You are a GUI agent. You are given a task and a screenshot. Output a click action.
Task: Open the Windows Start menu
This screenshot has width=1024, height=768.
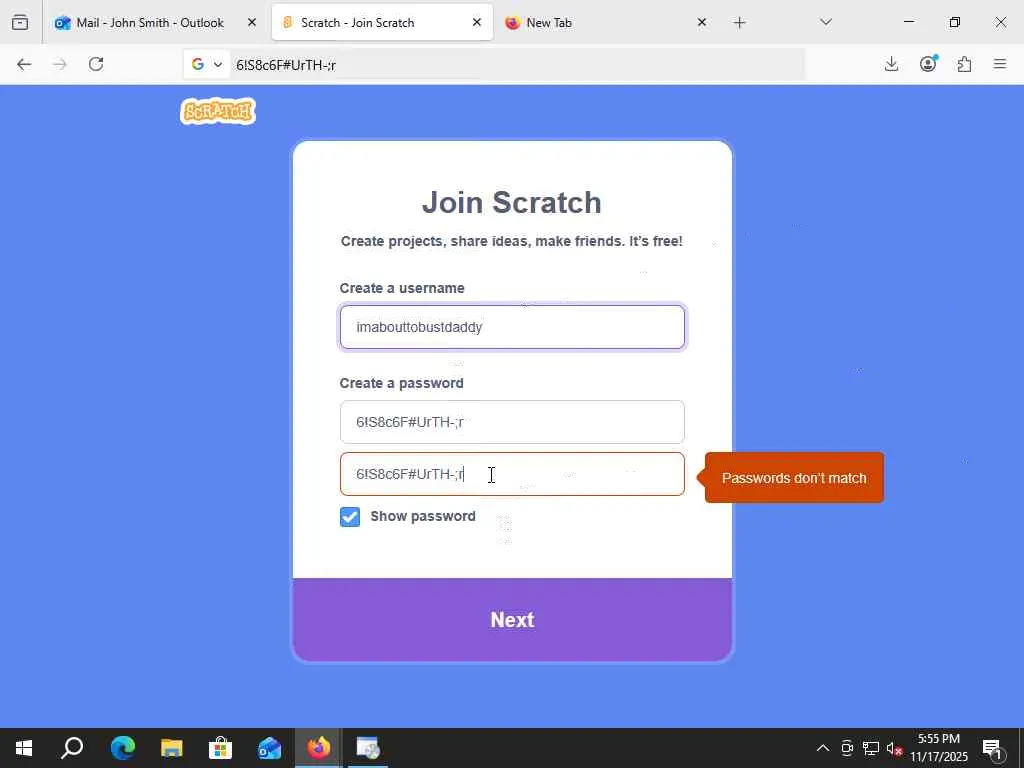point(24,748)
